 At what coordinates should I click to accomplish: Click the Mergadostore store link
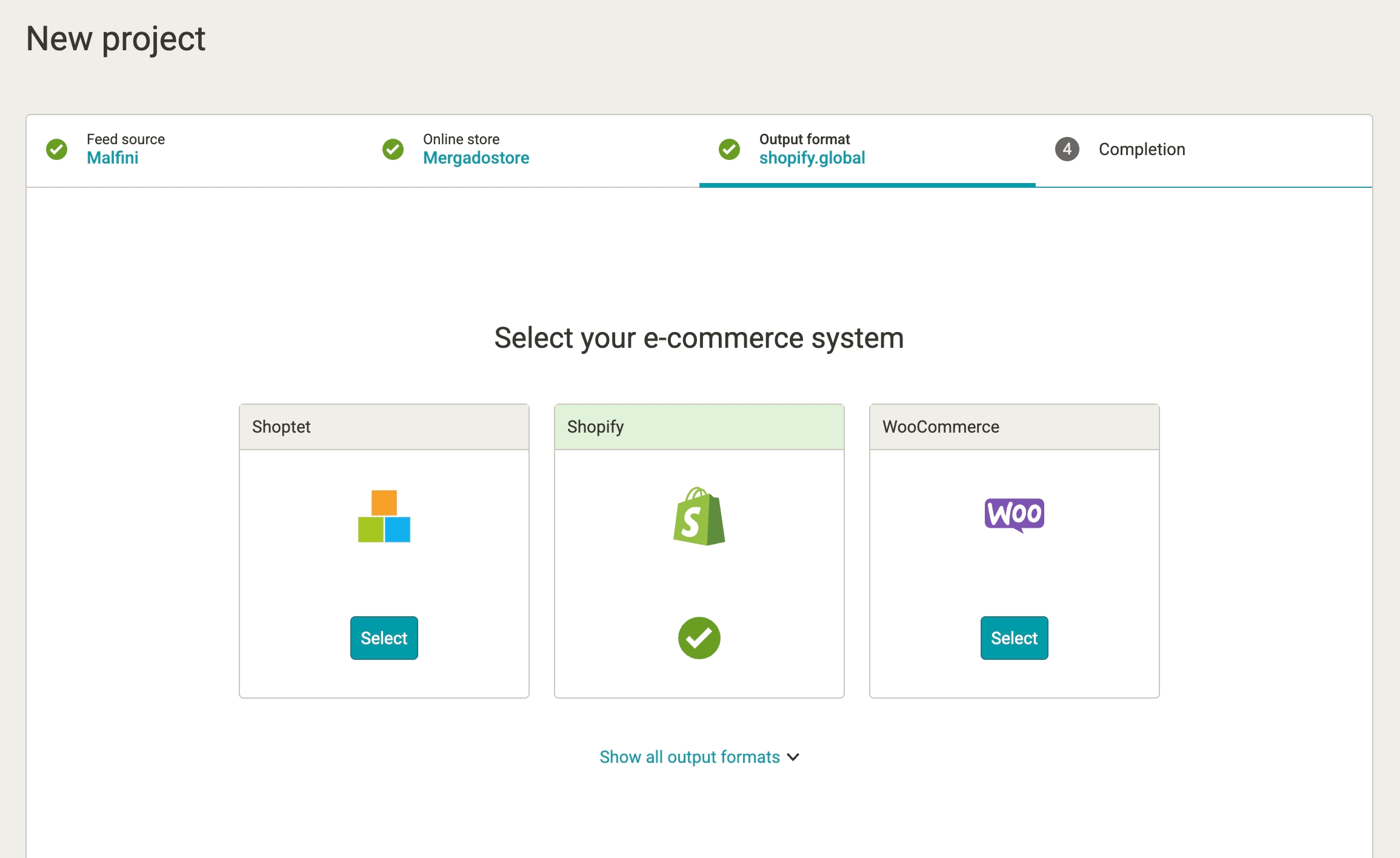tap(476, 158)
